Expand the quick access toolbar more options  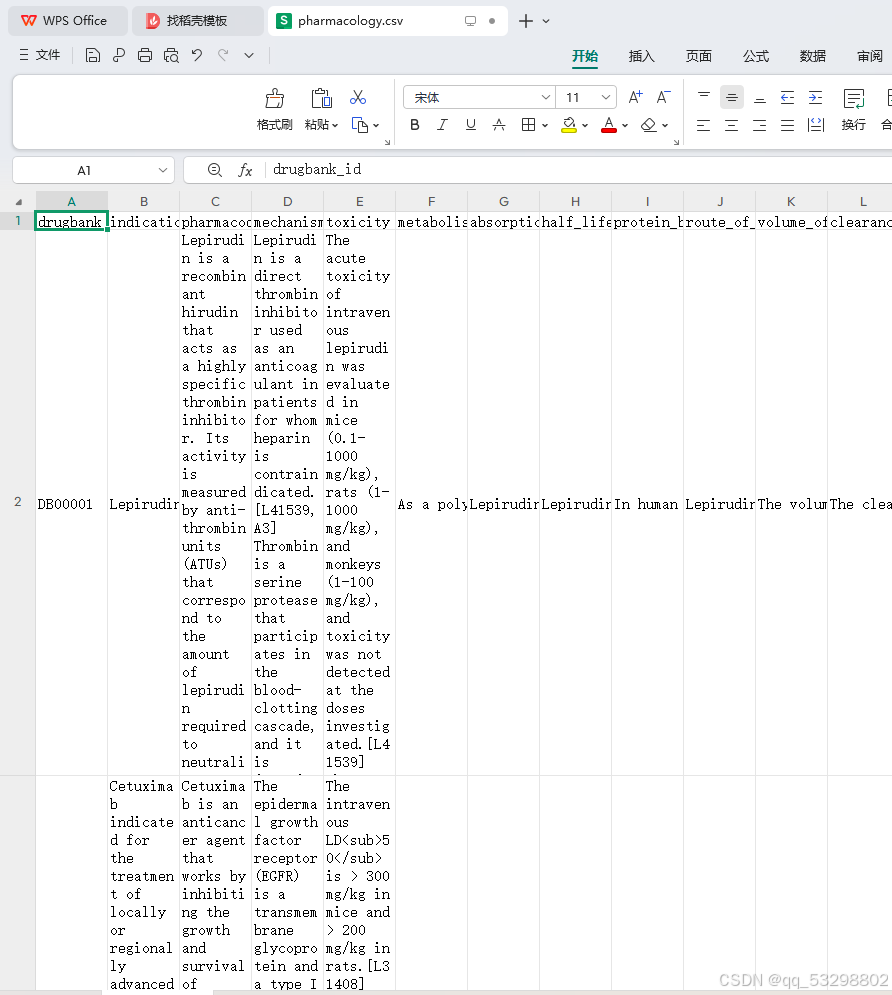click(x=249, y=56)
